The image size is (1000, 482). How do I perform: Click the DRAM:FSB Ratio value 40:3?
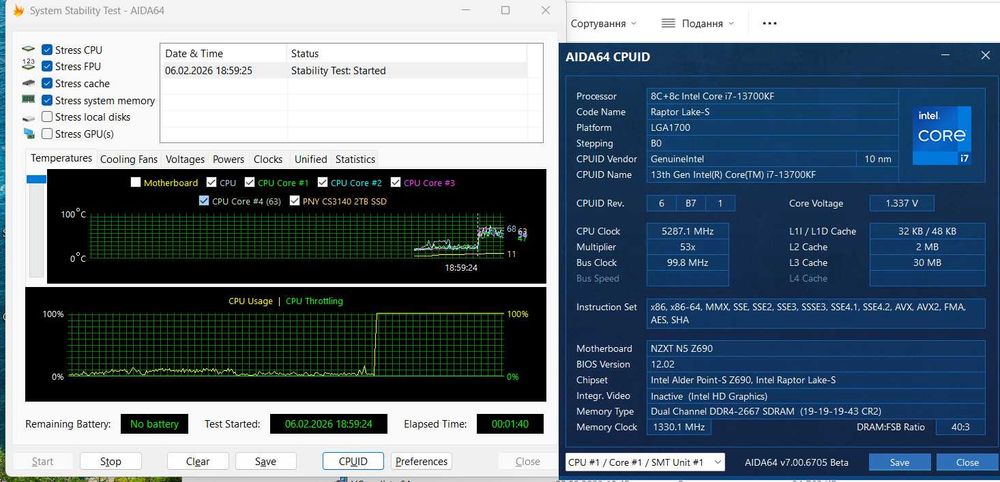960,427
